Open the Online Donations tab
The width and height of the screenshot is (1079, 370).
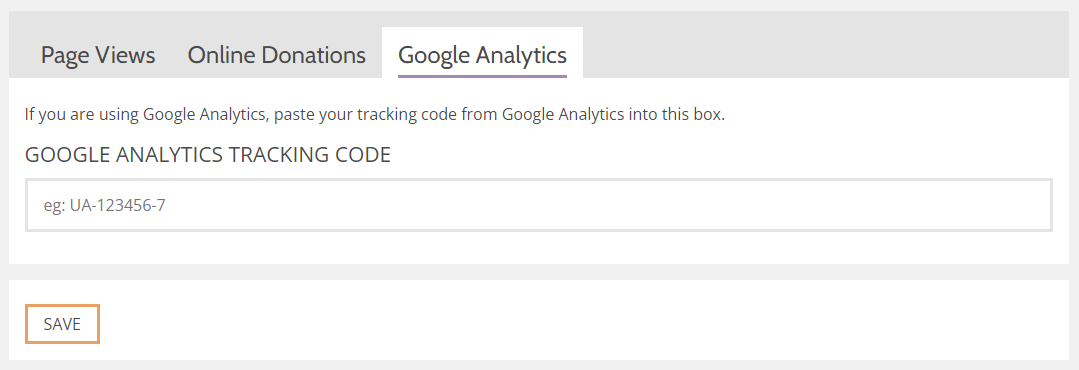[x=277, y=55]
